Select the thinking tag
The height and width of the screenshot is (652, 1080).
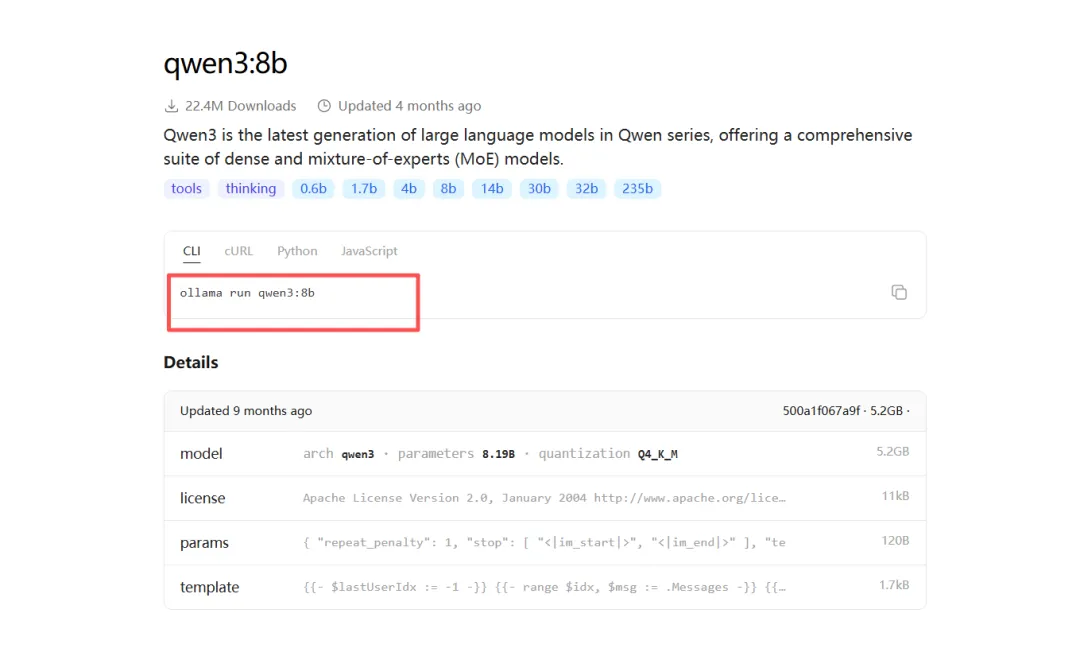(251, 189)
